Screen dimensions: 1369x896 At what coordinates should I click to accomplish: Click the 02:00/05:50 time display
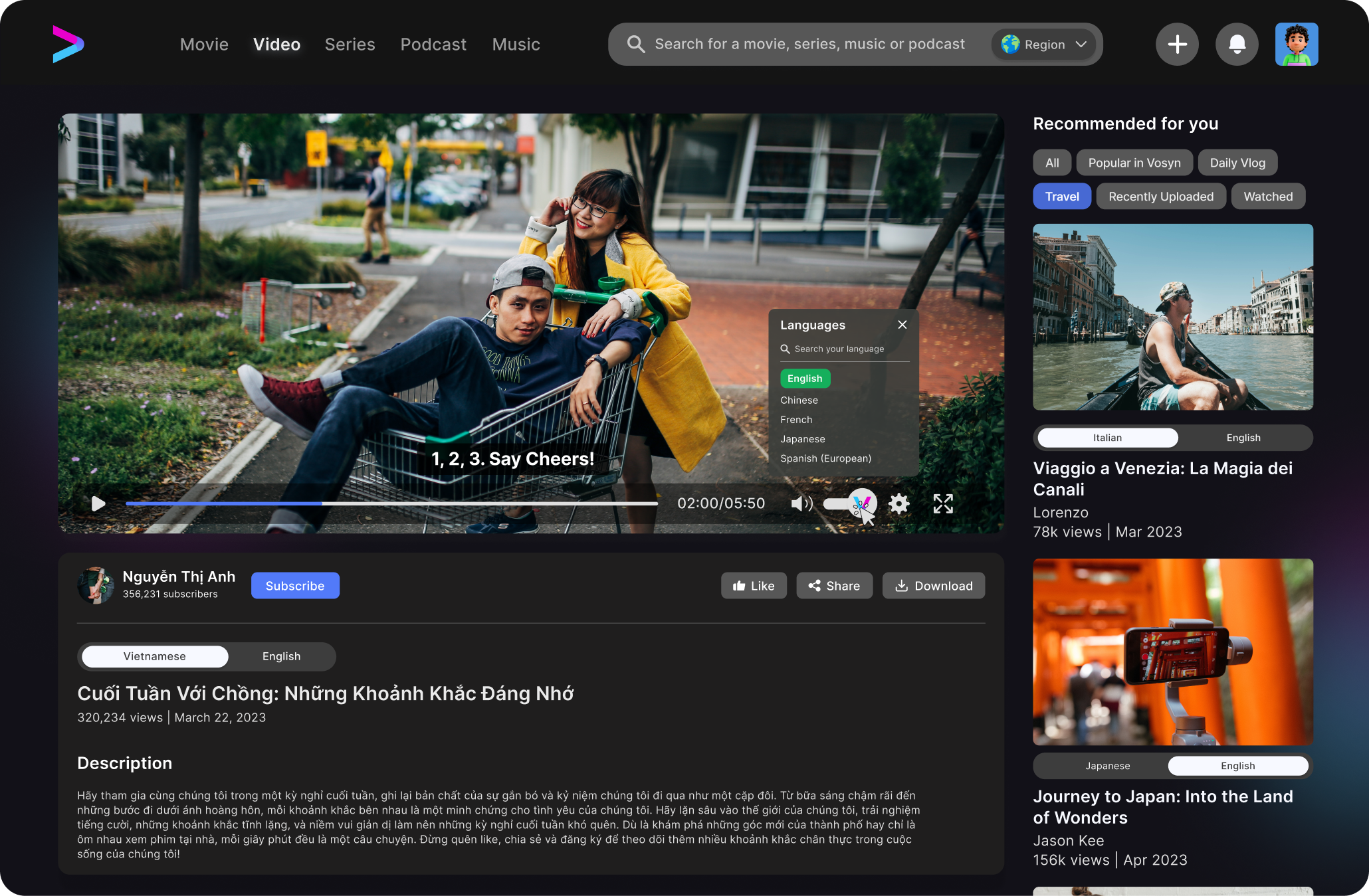721,503
